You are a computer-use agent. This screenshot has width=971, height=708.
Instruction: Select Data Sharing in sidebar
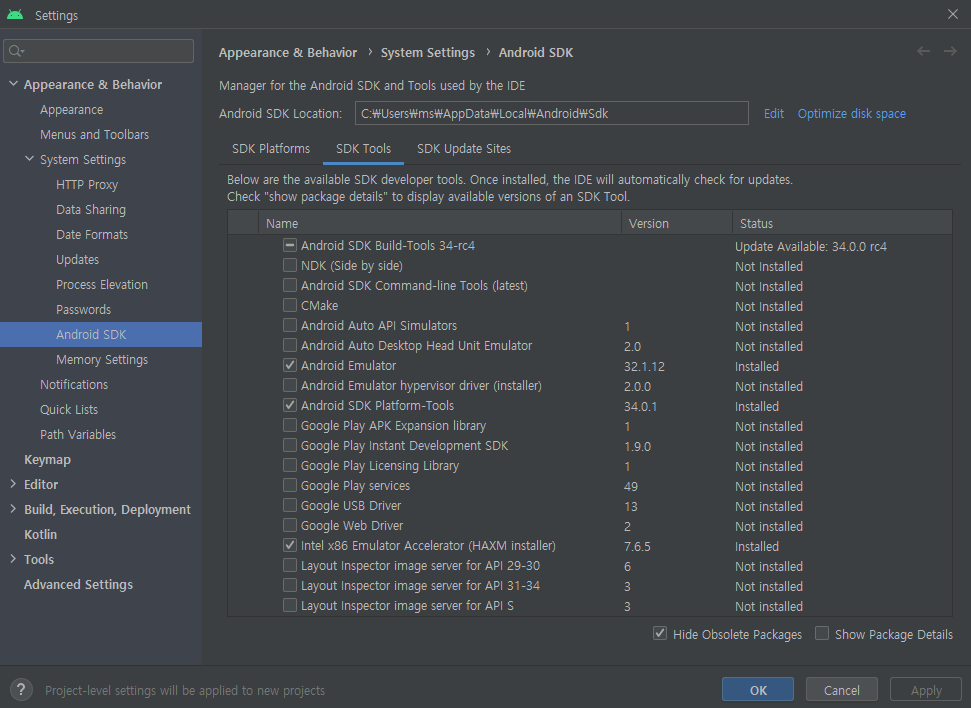click(91, 209)
